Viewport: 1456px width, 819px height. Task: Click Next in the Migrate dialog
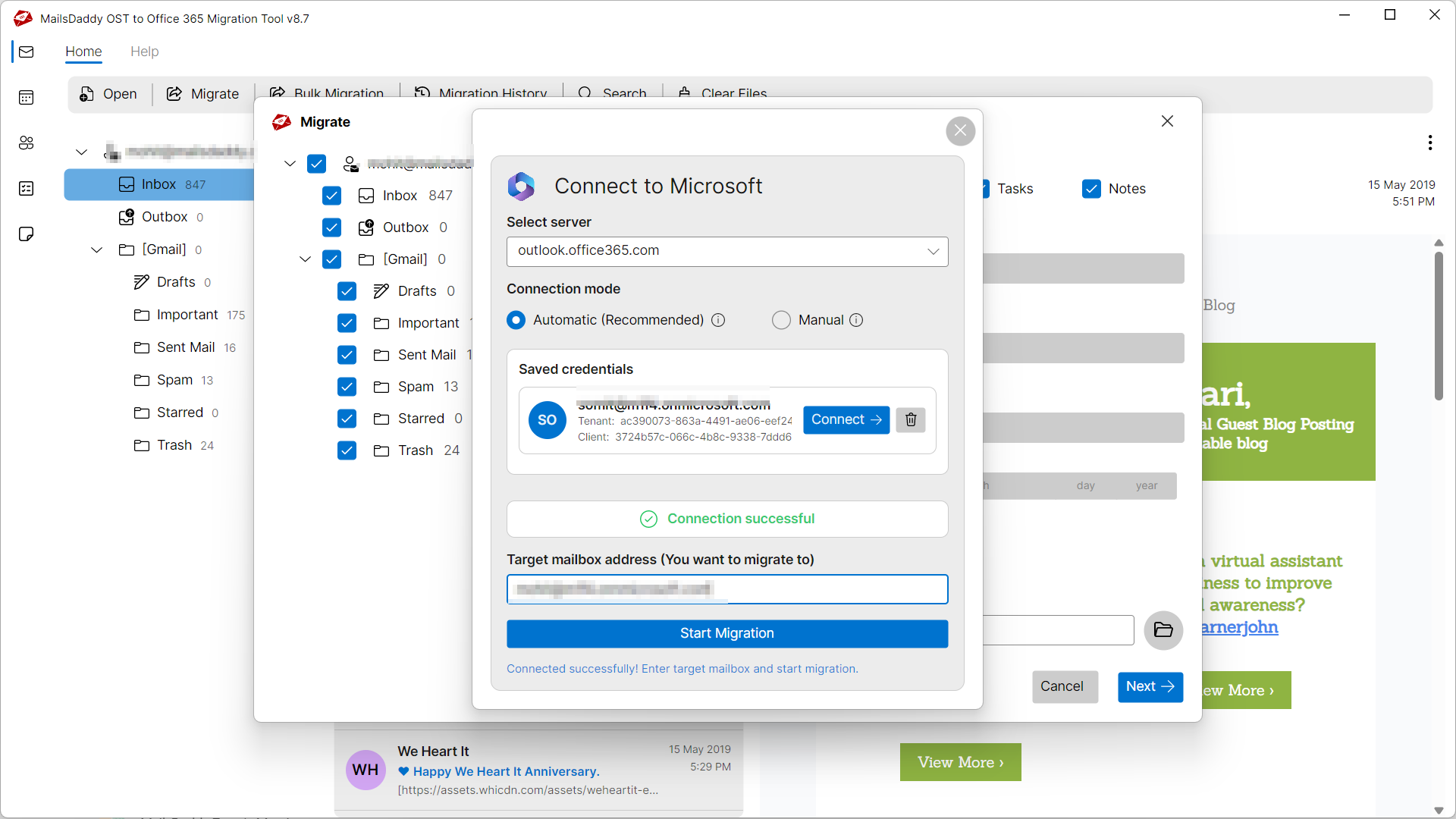click(1150, 686)
